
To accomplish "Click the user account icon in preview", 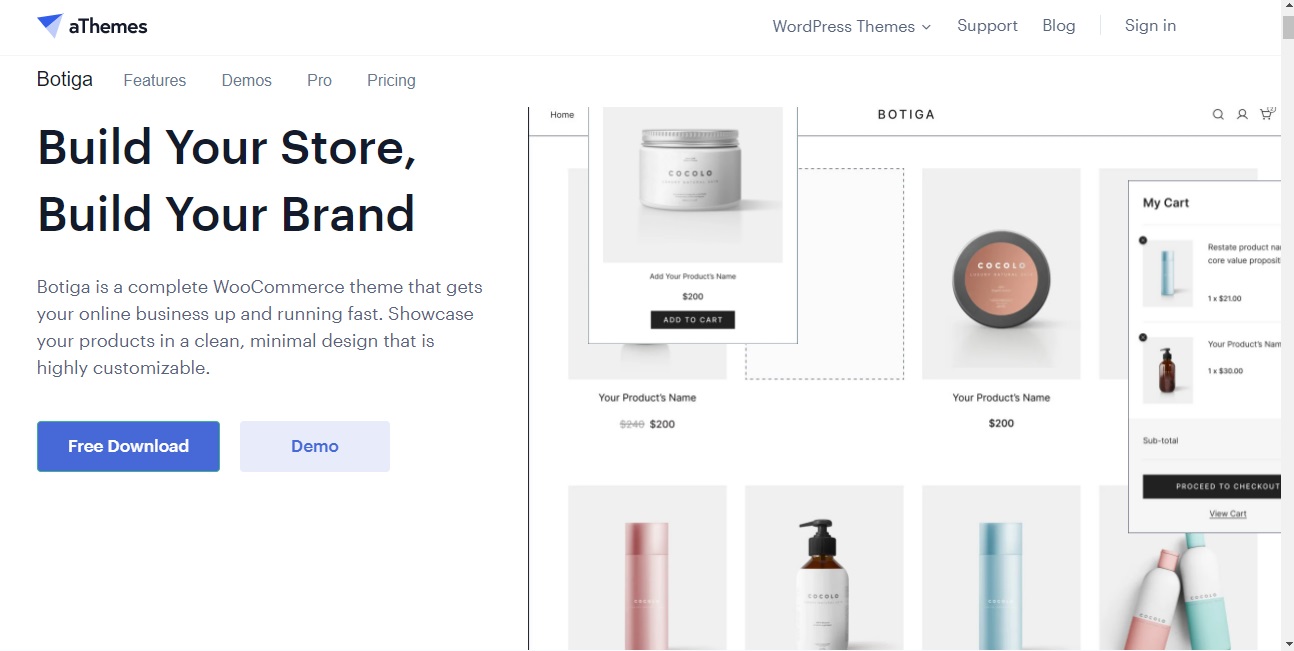I will (x=1242, y=115).
